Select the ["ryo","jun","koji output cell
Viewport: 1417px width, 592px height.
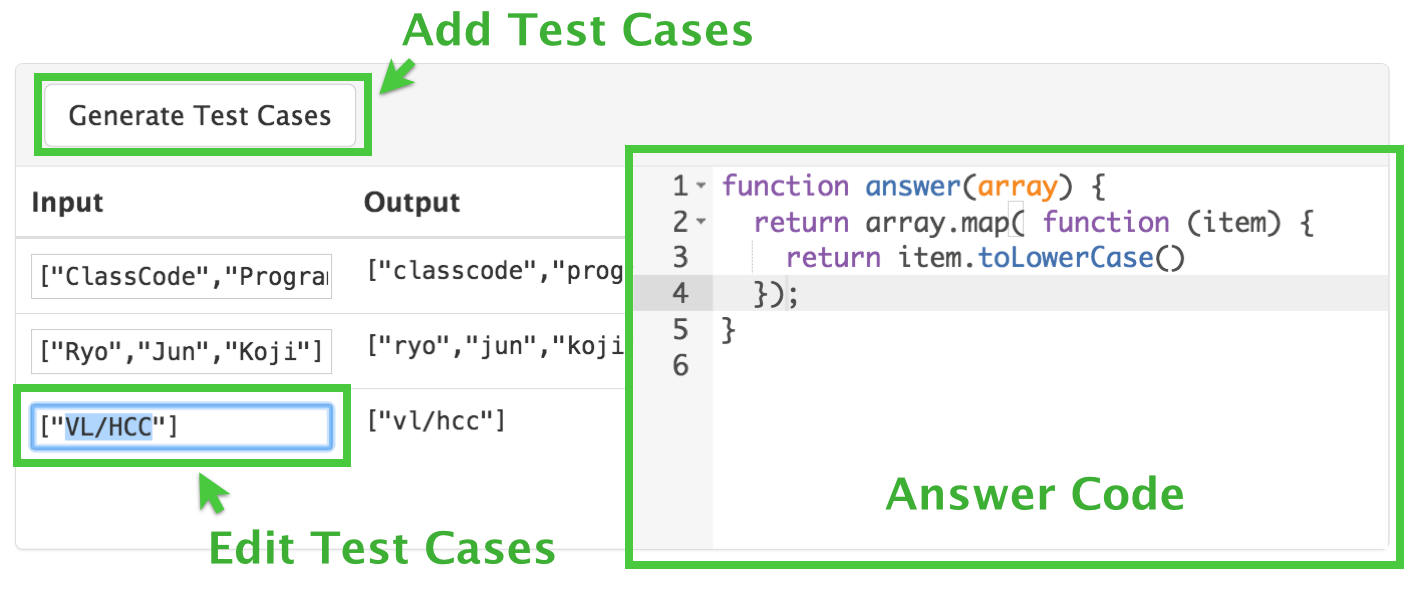tap(495, 347)
